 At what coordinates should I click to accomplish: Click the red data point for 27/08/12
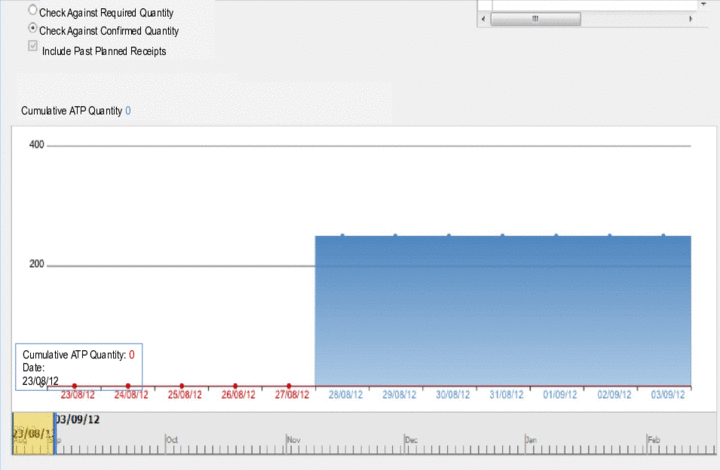[x=289, y=385]
